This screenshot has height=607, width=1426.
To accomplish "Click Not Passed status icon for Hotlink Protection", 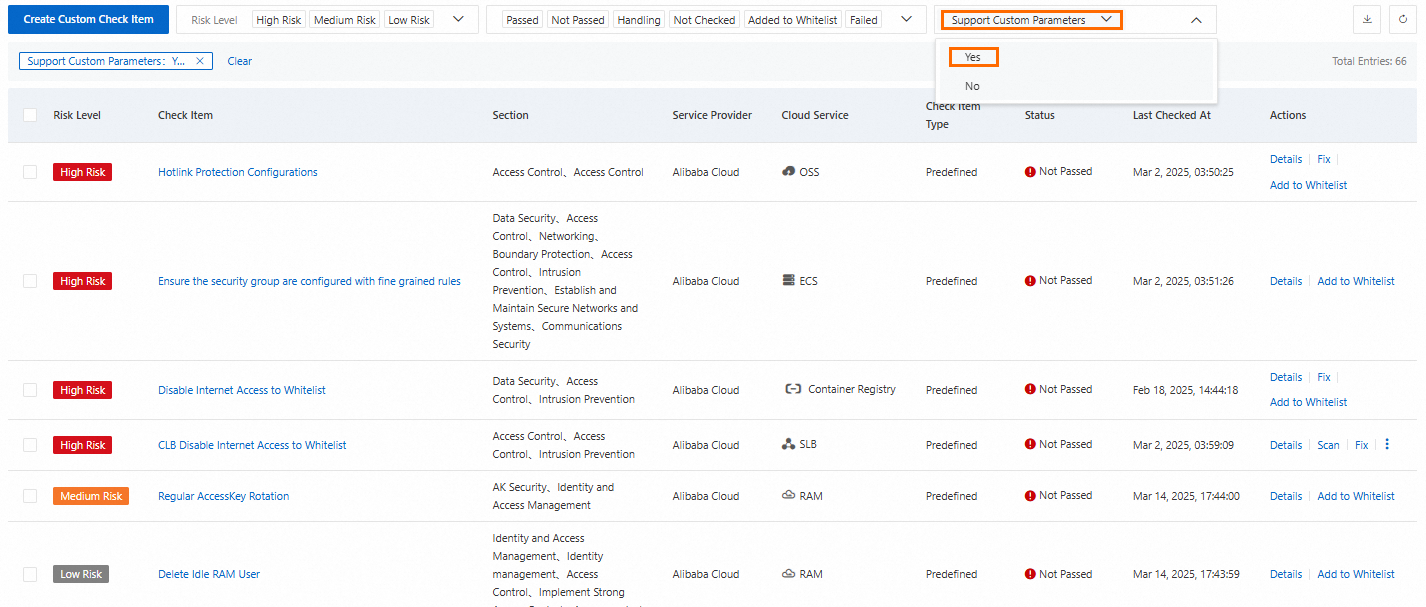I will (1030, 172).
